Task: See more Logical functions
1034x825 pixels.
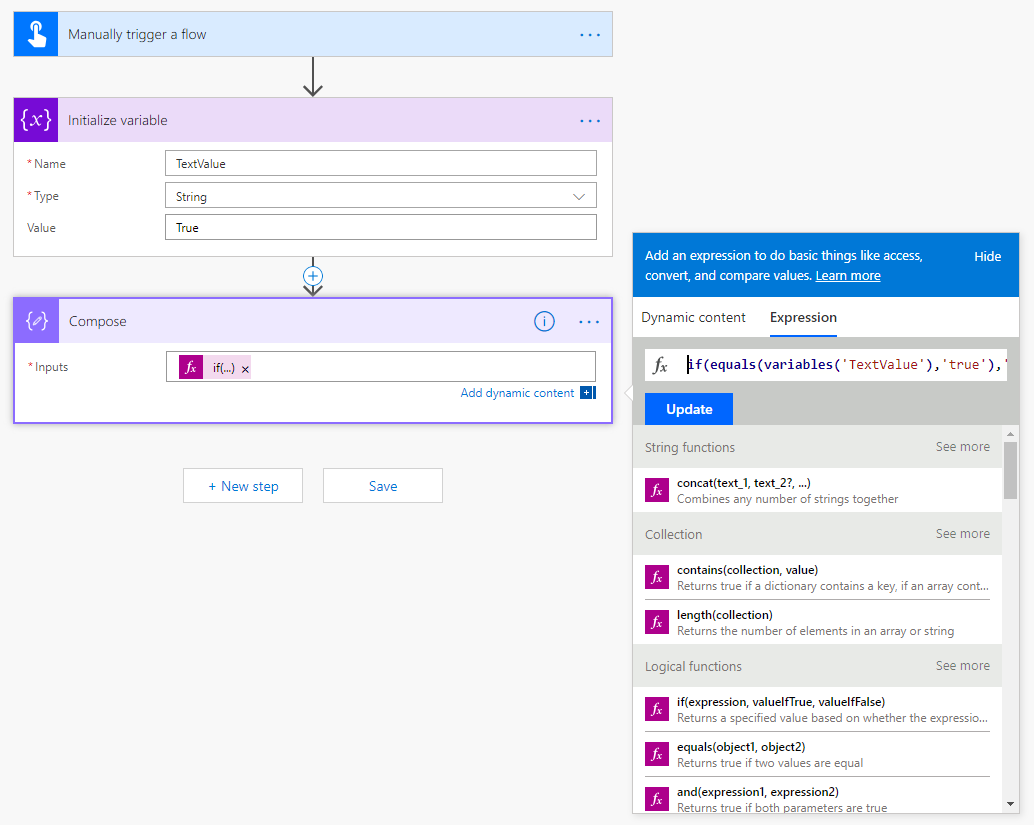Action: 962,665
